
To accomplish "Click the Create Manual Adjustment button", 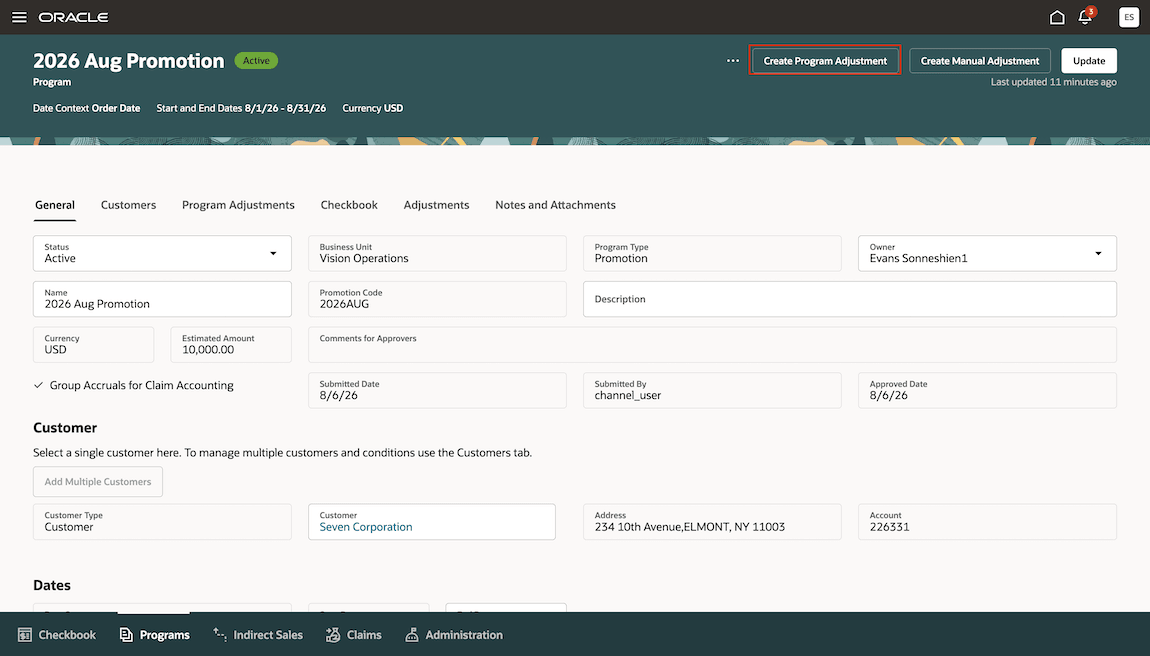I will tap(980, 61).
